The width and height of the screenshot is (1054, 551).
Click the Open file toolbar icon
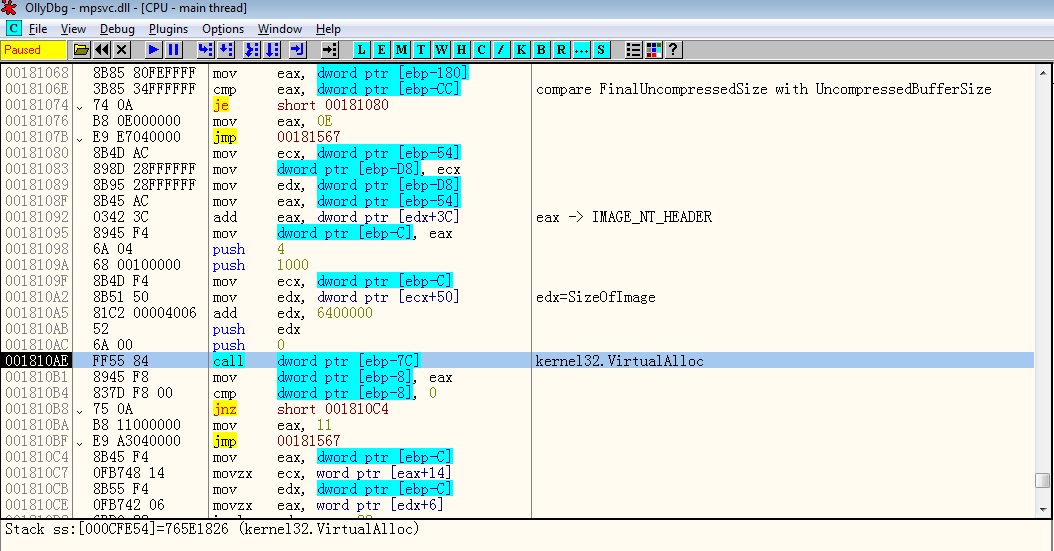[81, 49]
